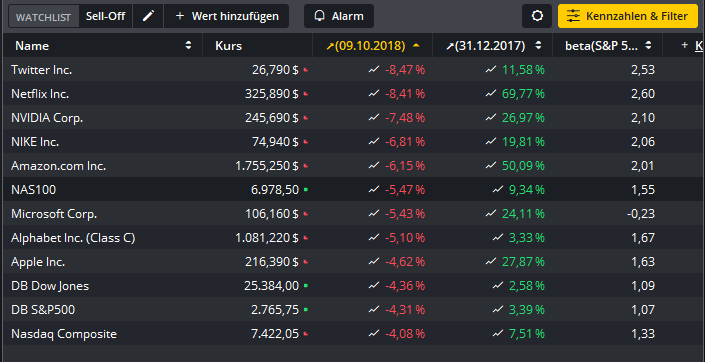This screenshot has width=705, height=362.
Task: Open Kennzahlen & Filter panel
Action: coord(628,16)
